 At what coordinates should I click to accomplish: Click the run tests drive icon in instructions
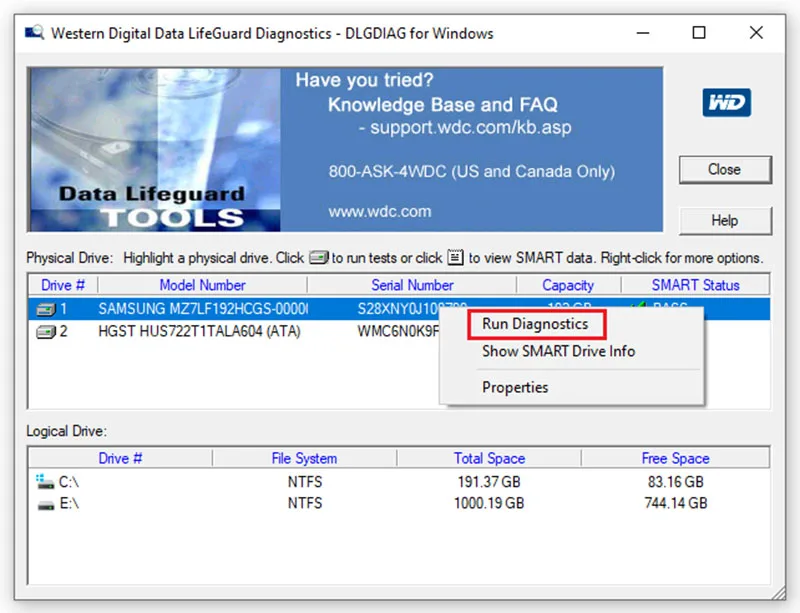point(319,257)
